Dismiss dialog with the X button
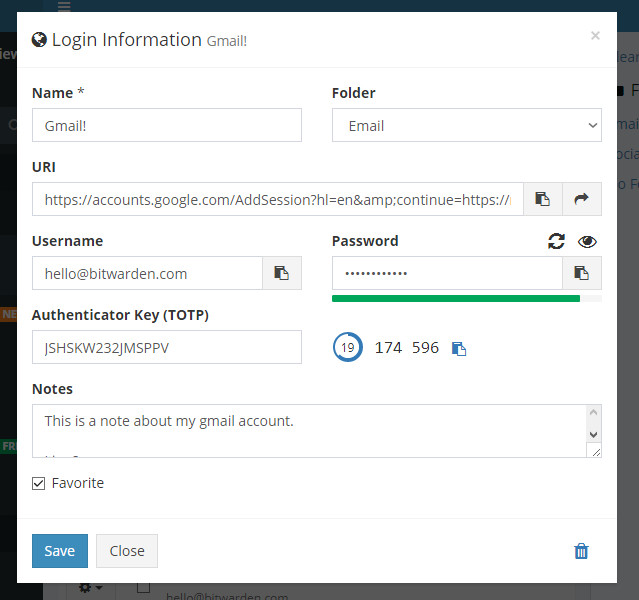Screen dimensions: 639x600 [x=595, y=36]
